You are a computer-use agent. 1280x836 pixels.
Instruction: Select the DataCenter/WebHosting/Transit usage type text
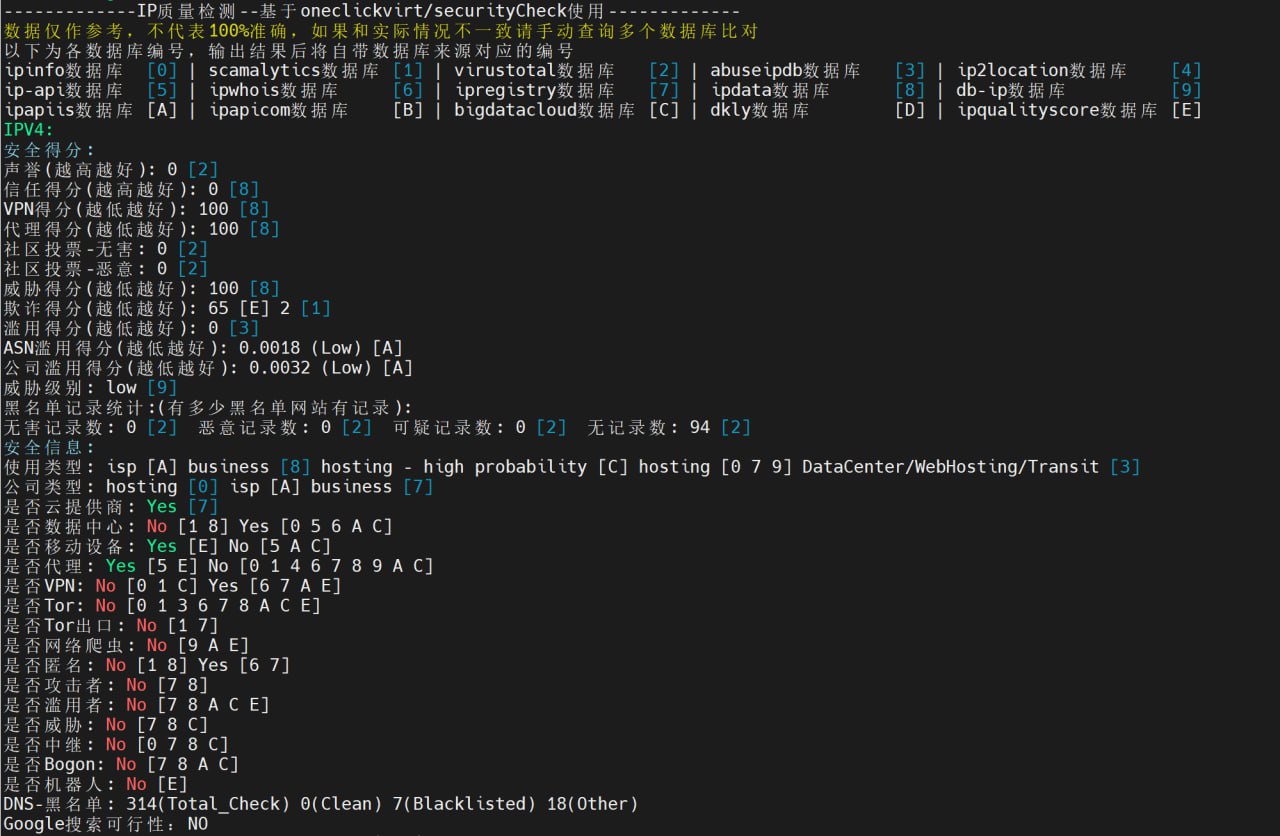tap(950, 467)
